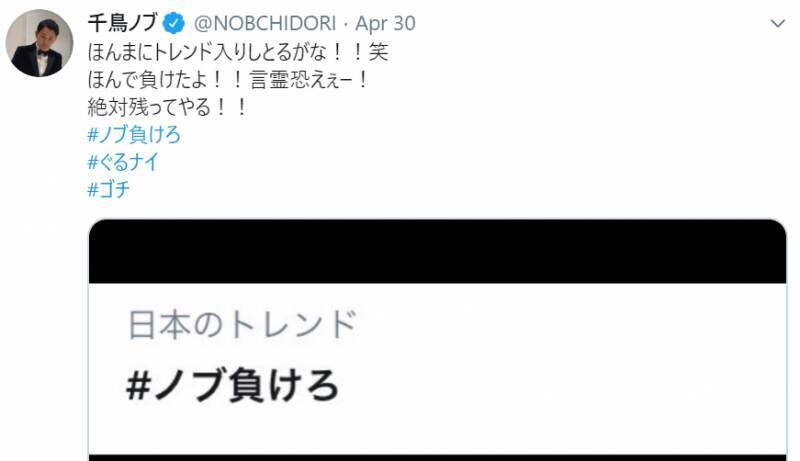The width and height of the screenshot is (800, 461).
Task: Open the #ゴチ hashtag link
Action: point(109,190)
